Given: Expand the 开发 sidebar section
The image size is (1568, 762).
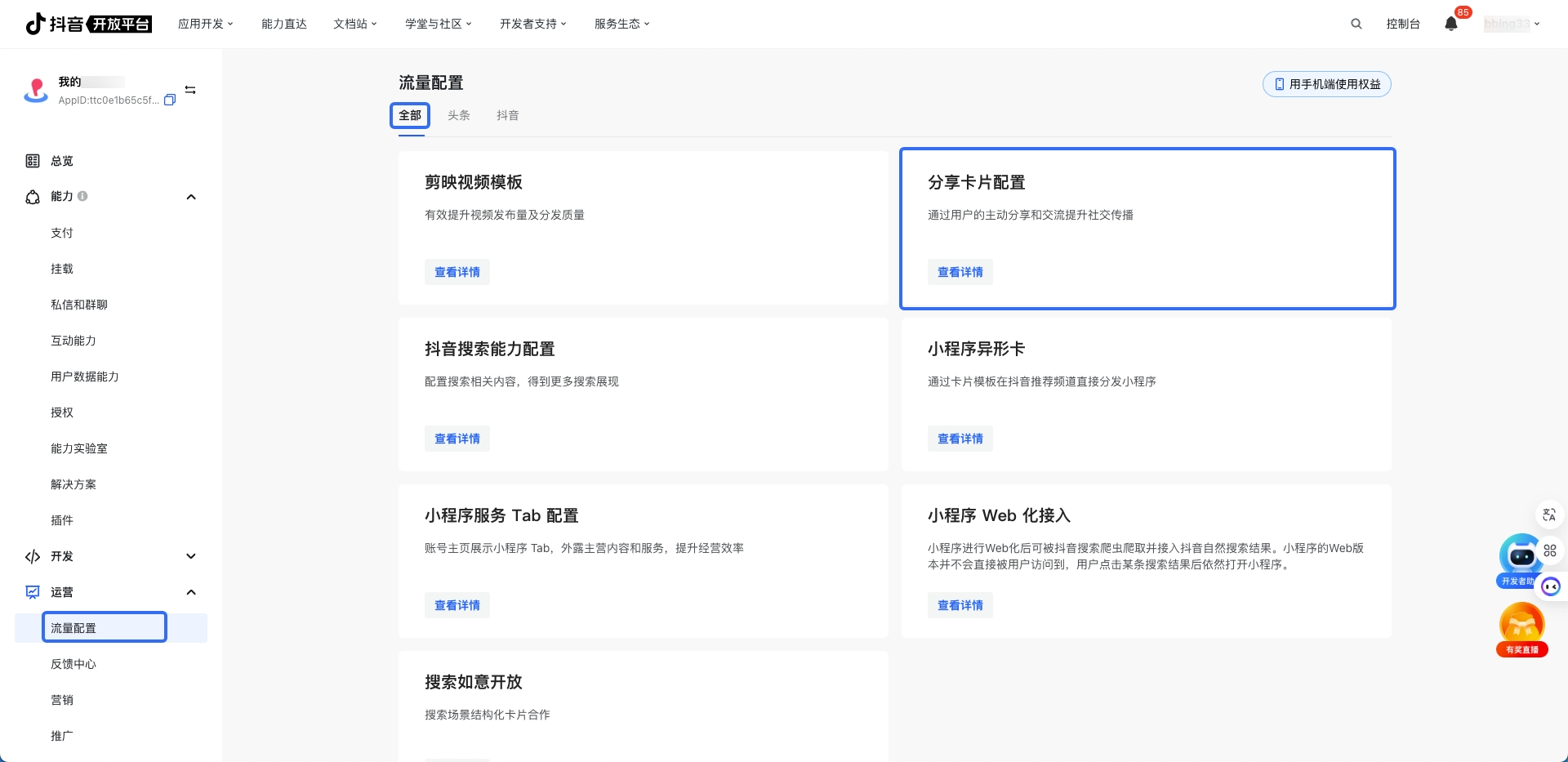Looking at the screenshot, I should [x=191, y=556].
